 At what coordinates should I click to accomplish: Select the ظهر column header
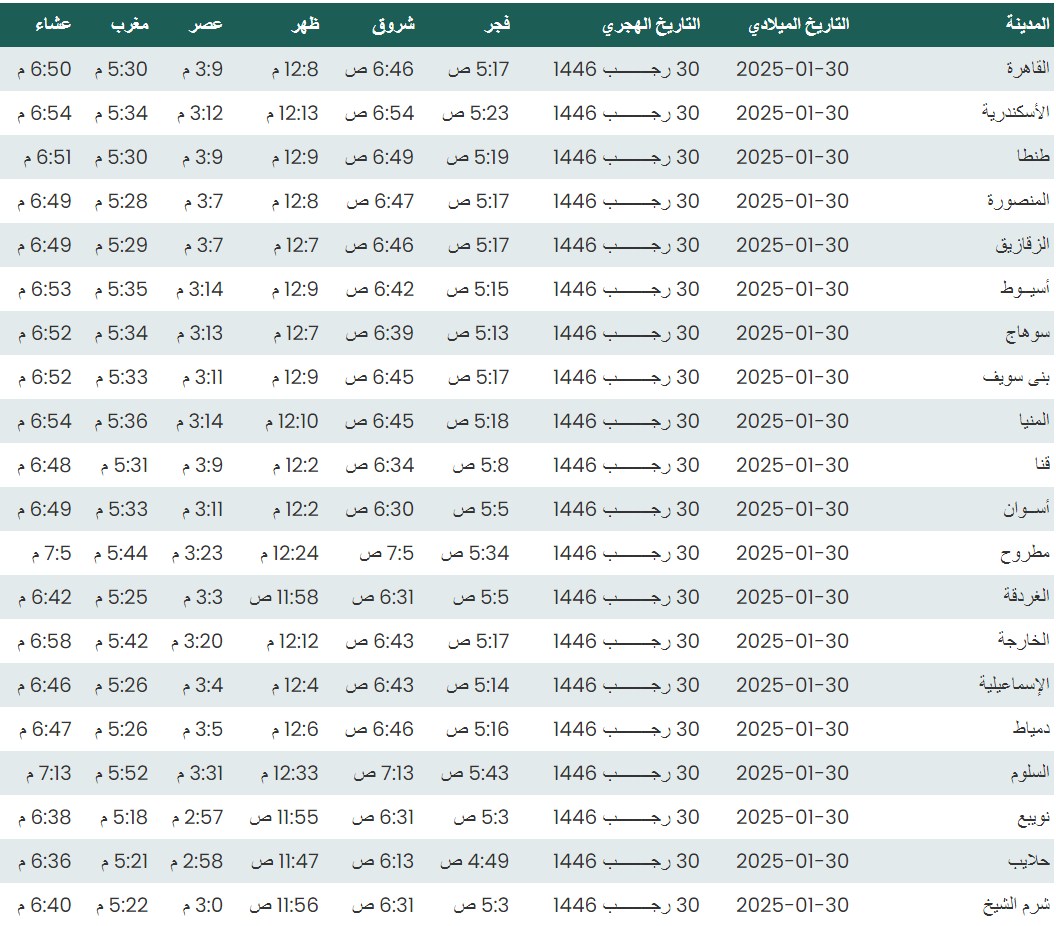click(306, 25)
